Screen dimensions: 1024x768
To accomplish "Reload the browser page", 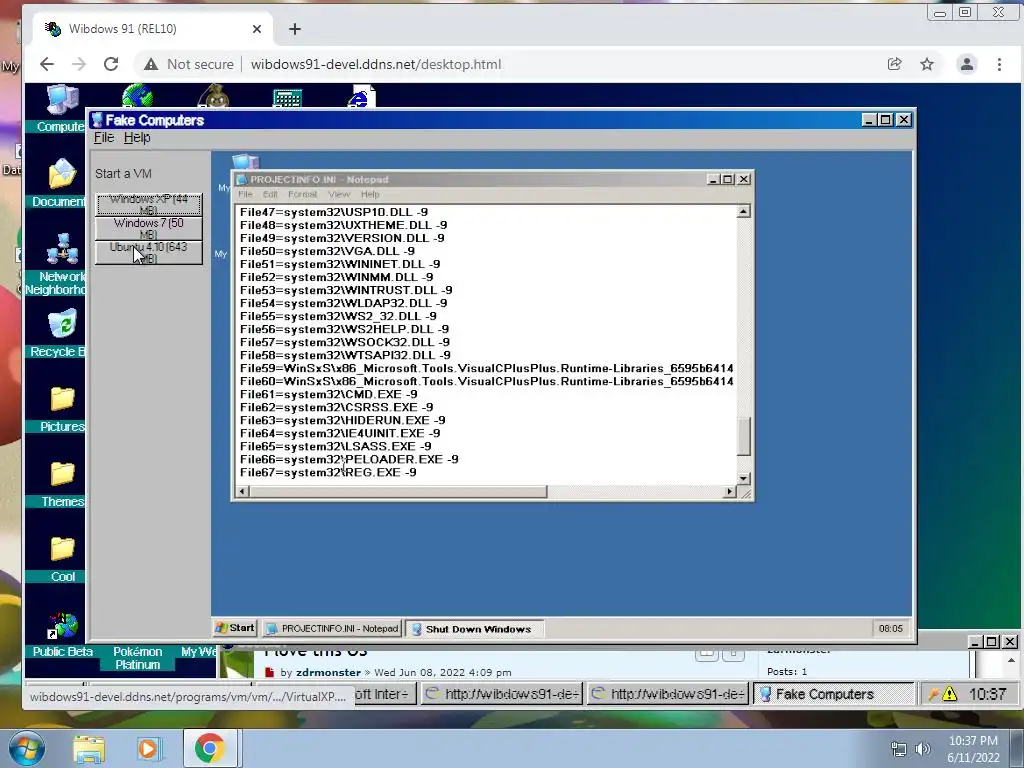I will 111,64.
